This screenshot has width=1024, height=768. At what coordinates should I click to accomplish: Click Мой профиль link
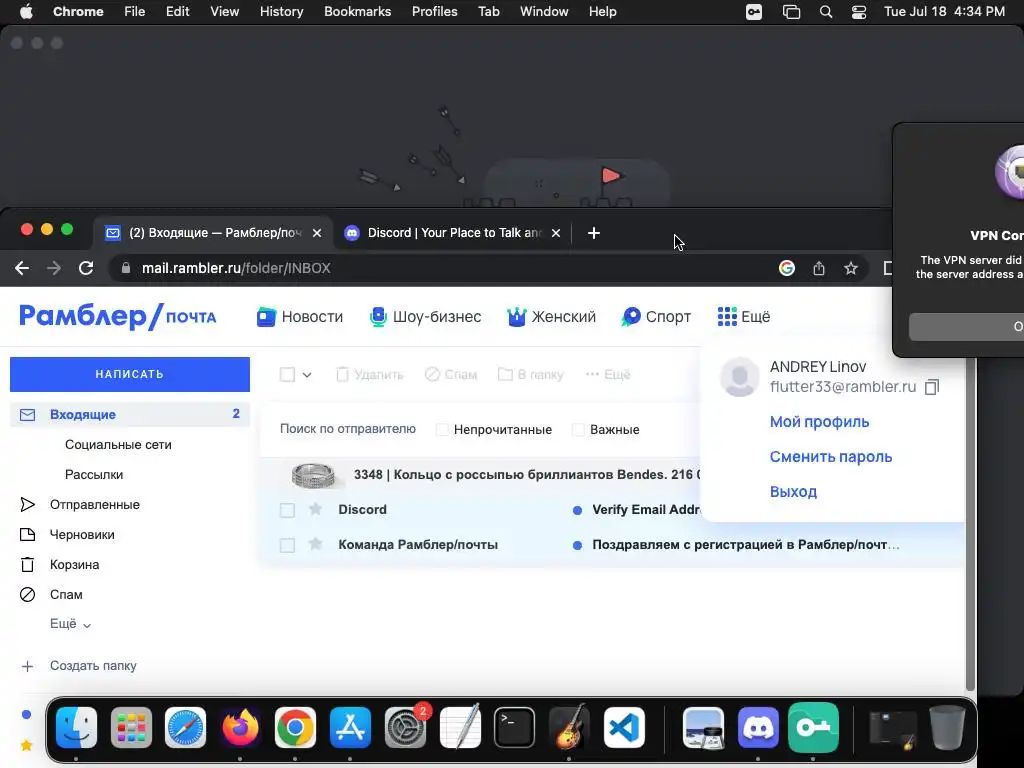(820, 422)
